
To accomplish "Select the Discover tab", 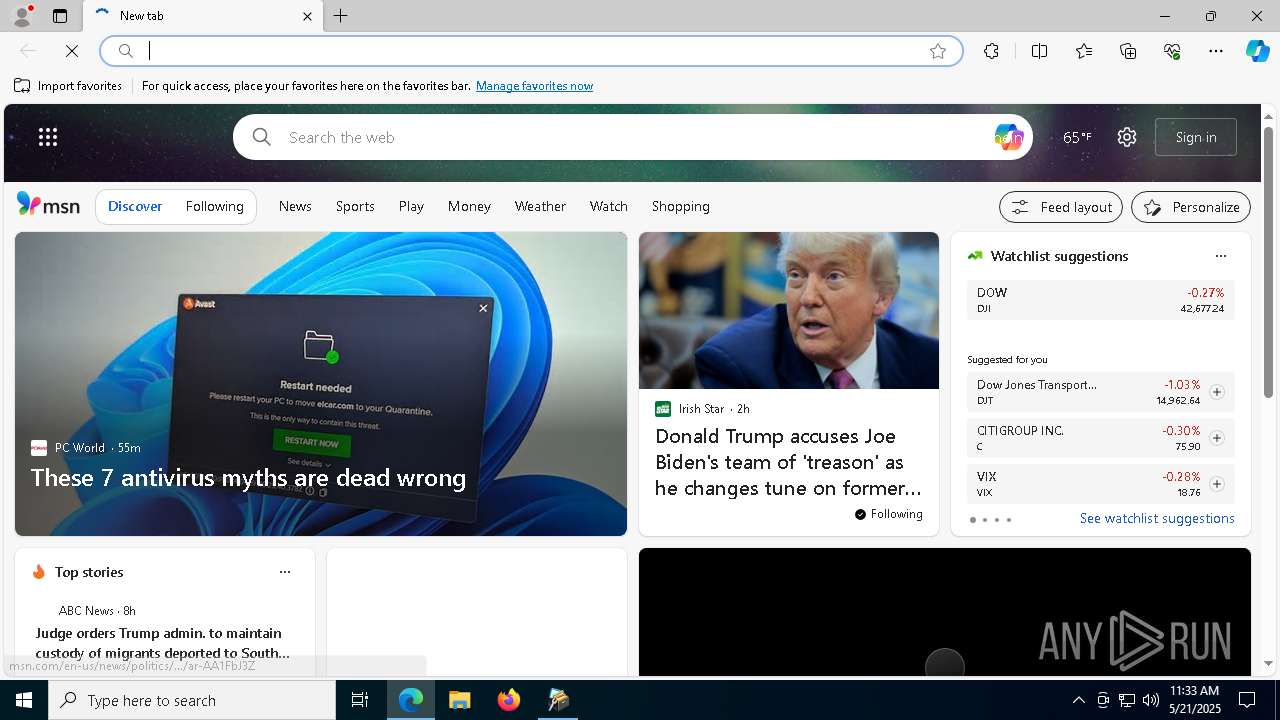I will pyautogui.click(x=135, y=206).
